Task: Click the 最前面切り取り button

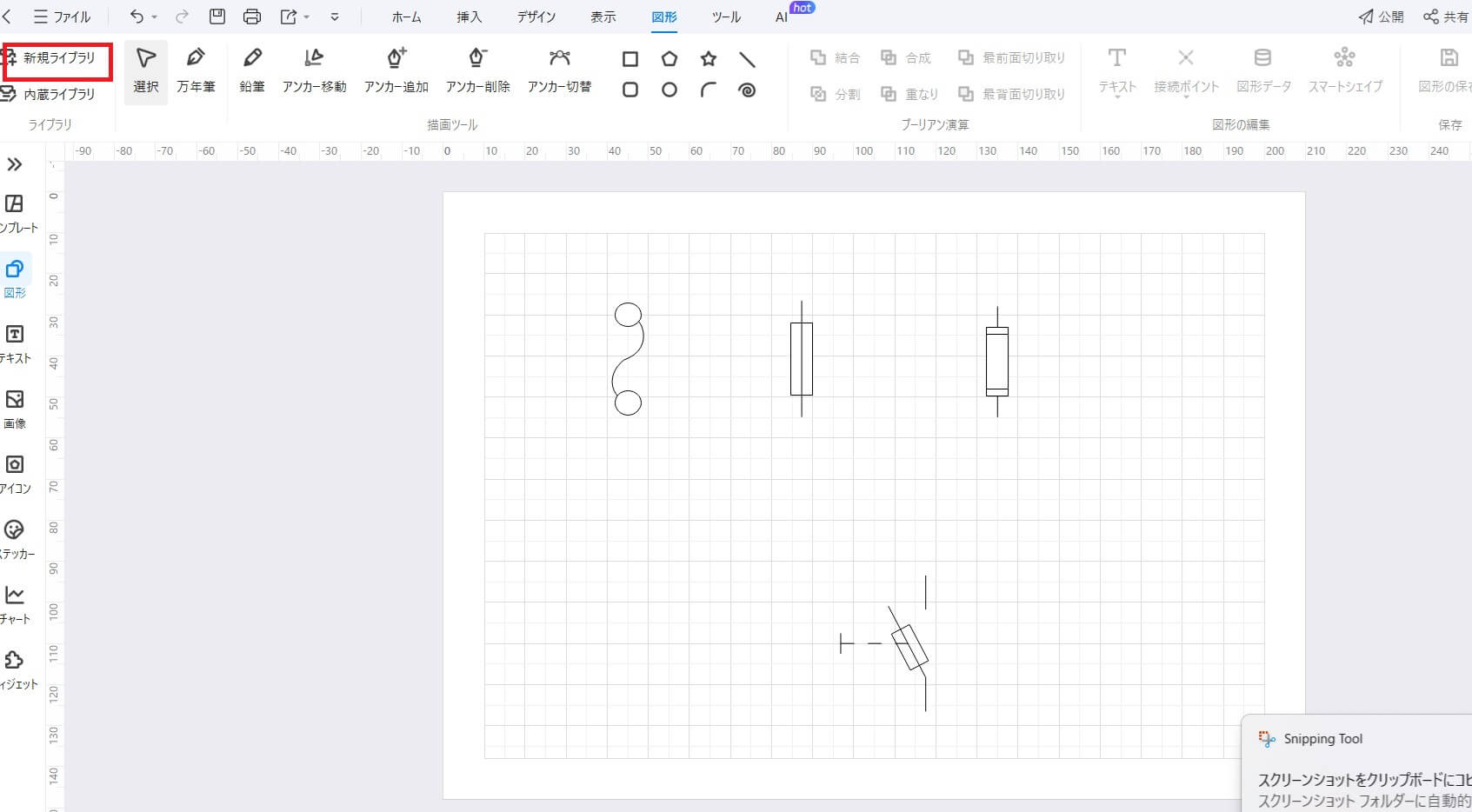Action: 1011,57
